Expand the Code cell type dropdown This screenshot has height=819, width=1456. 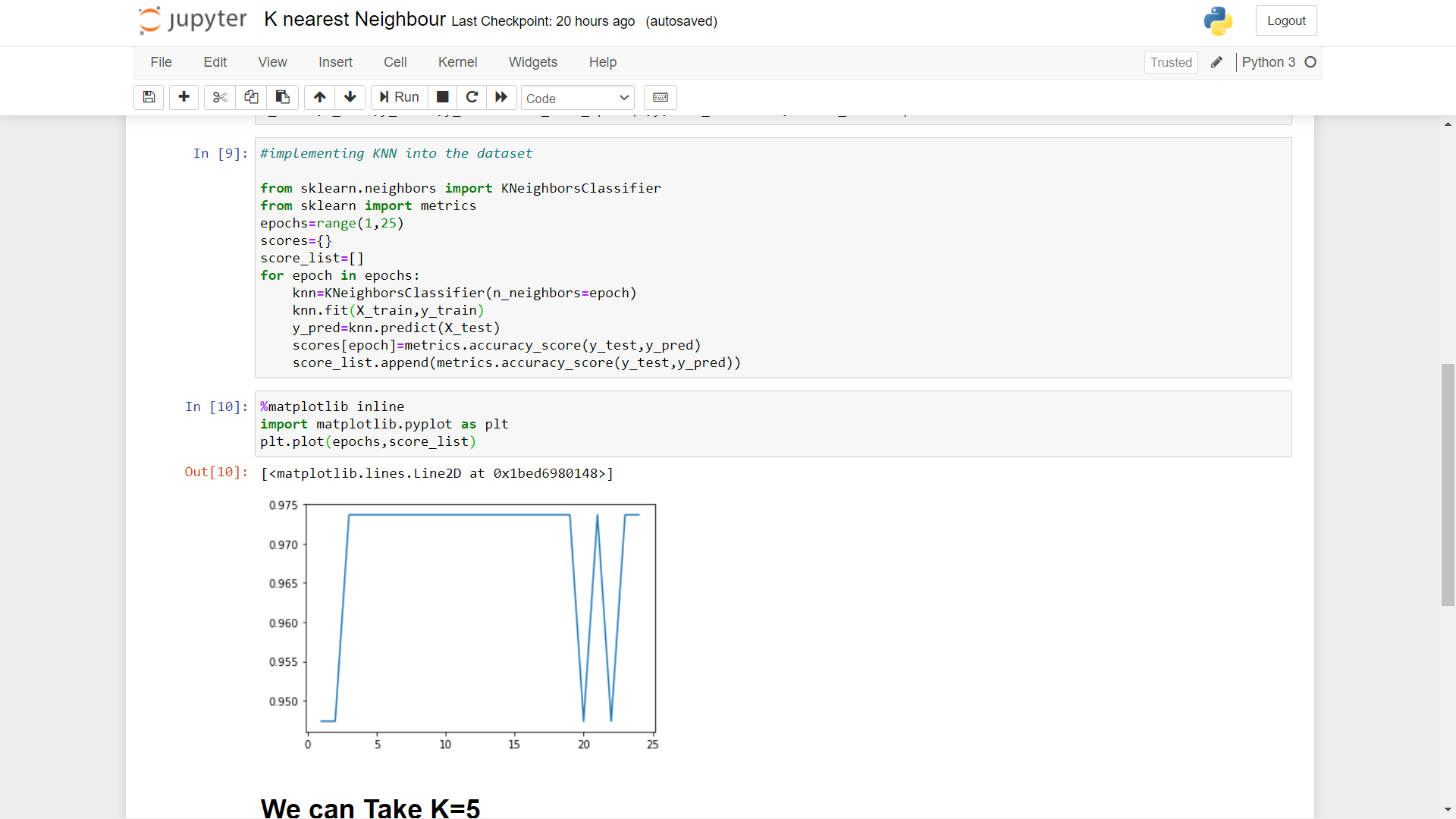pos(577,98)
